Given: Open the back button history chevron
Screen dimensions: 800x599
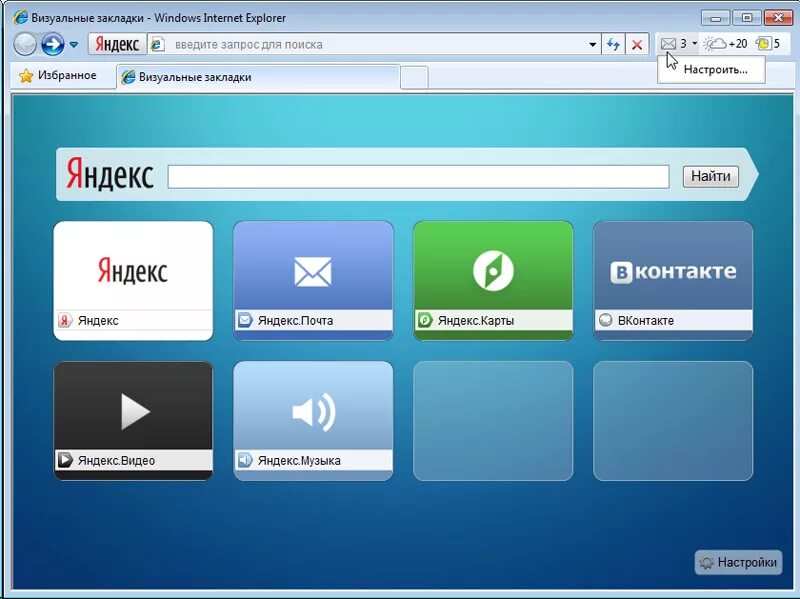Looking at the screenshot, I should coord(72,44).
